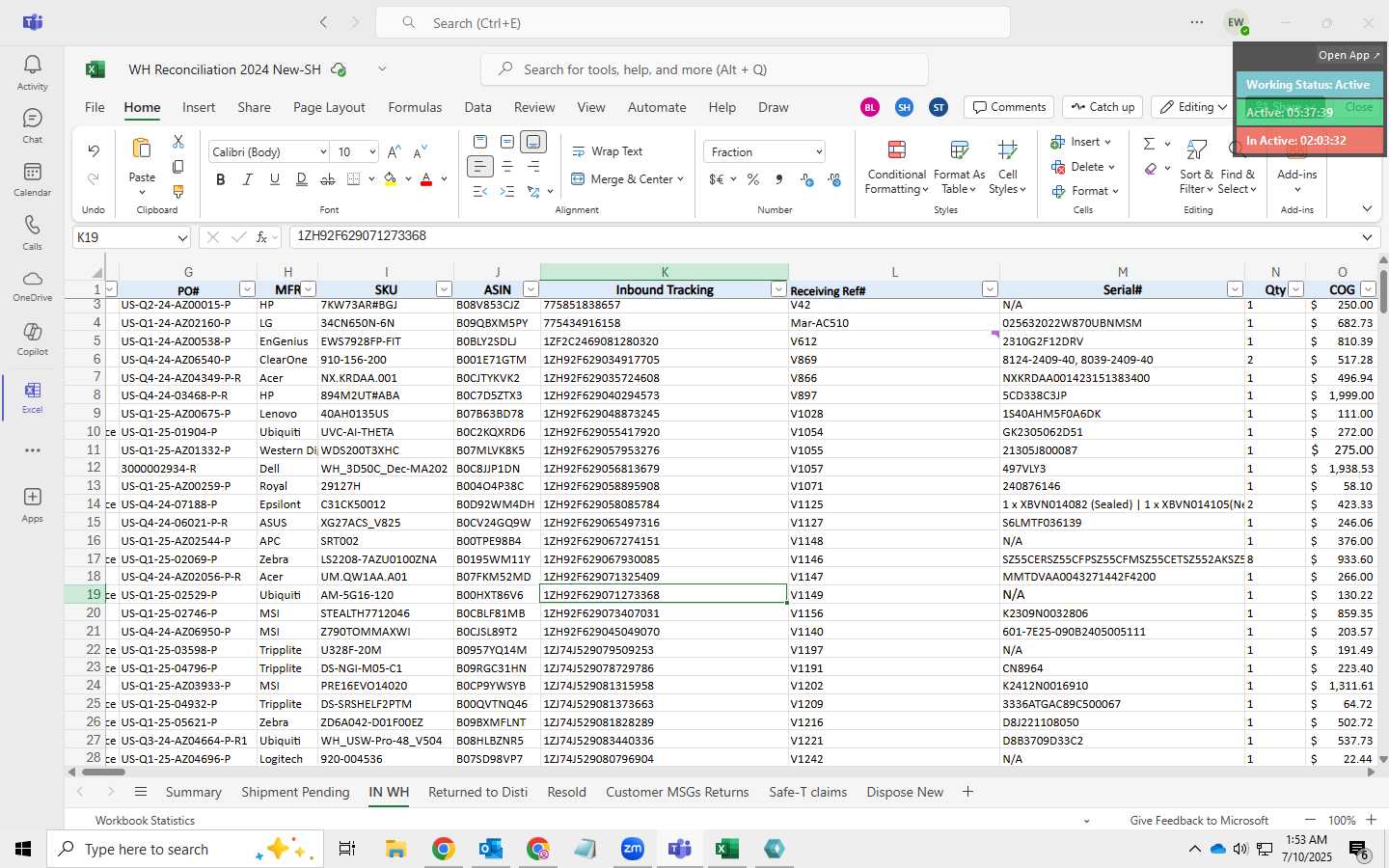1389x868 pixels.
Task: Open OneDrive in the Teams sidebar
Action: (x=32, y=285)
